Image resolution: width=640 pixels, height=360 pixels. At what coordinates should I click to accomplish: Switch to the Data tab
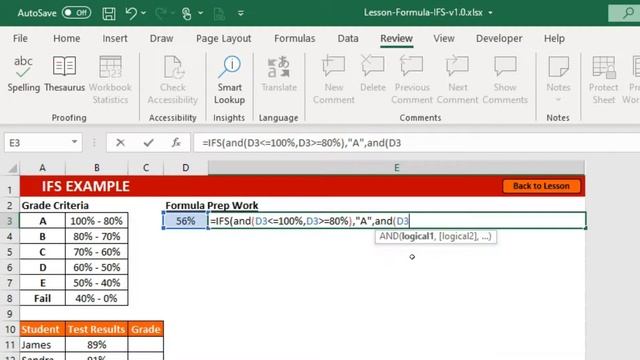point(348,38)
